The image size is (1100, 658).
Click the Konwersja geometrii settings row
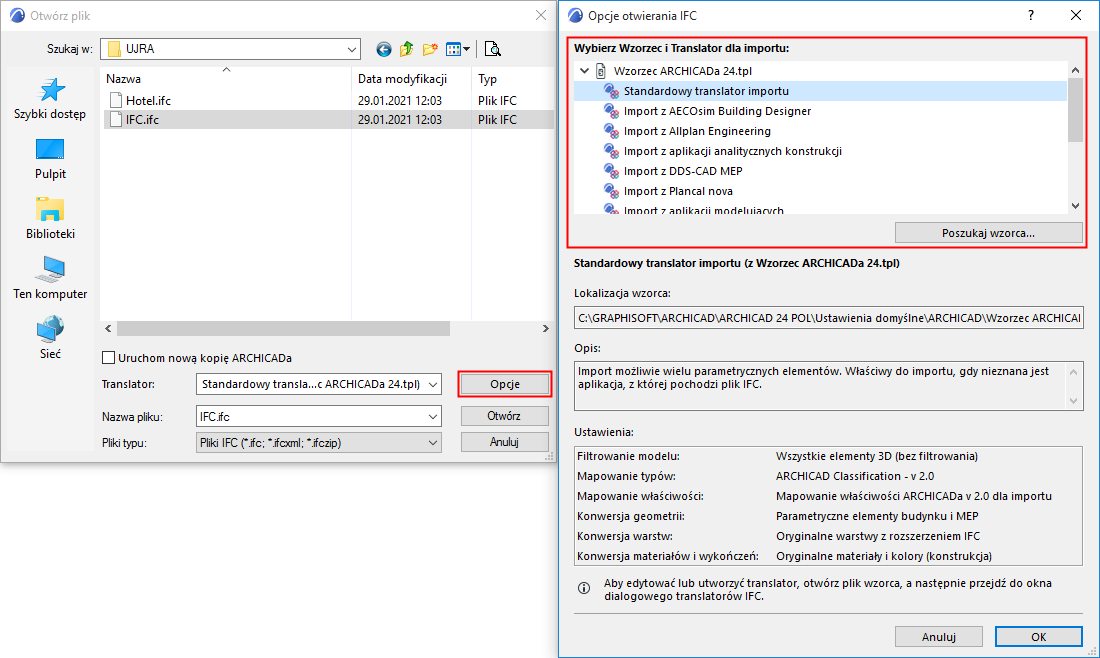click(828, 516)
